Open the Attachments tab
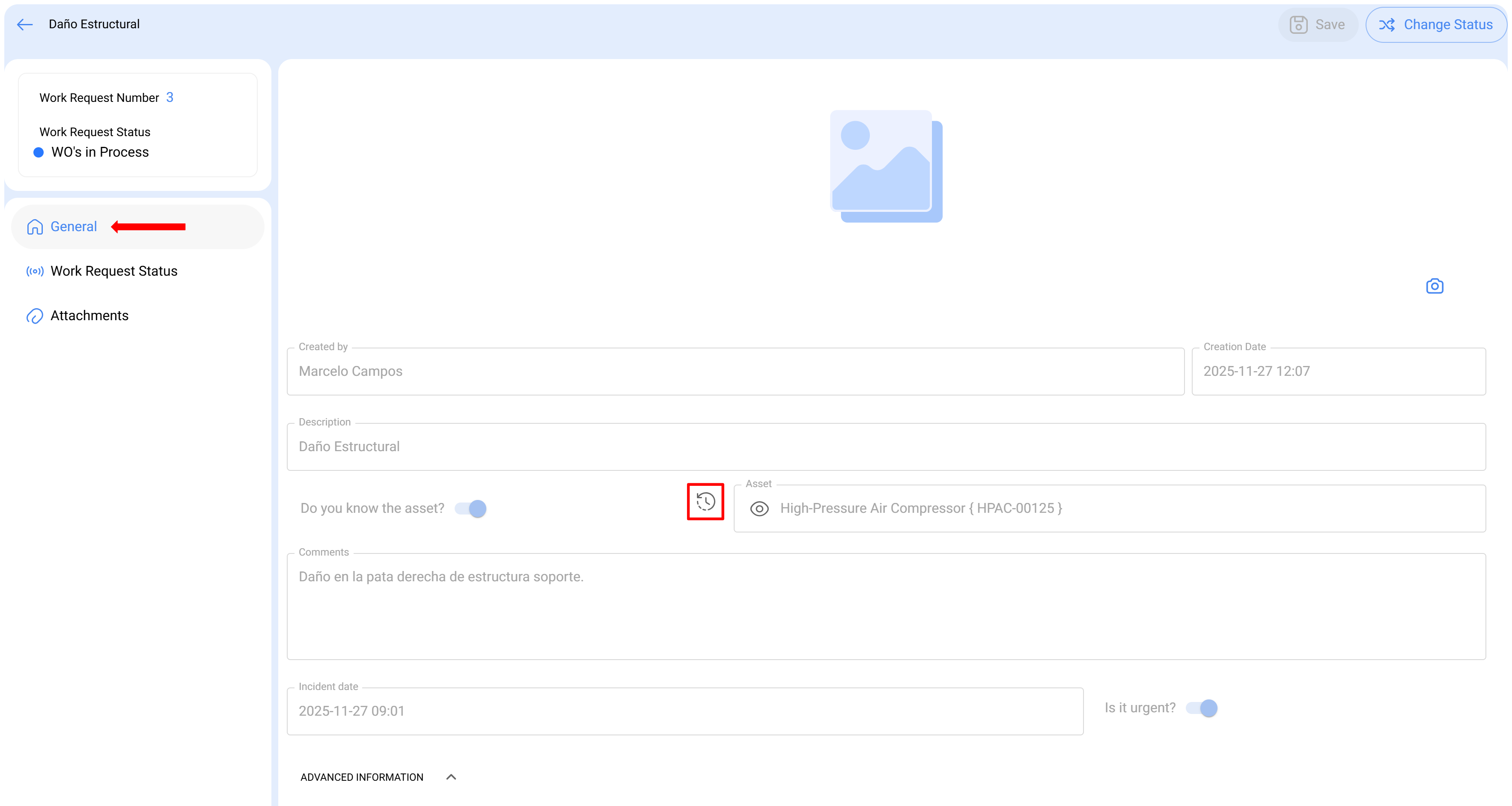This screenshot has width=1512, height=806. coord(89,316)
